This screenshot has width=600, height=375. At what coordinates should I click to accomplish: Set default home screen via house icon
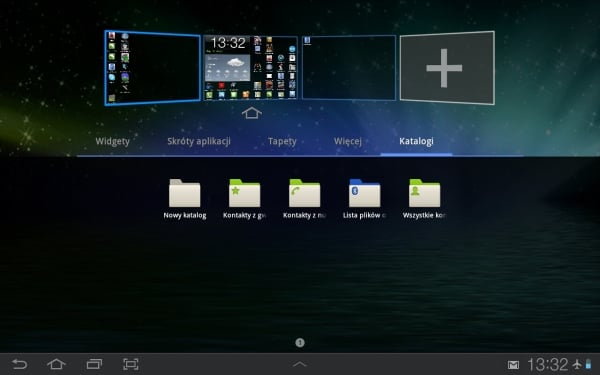(x=252, y=113)
